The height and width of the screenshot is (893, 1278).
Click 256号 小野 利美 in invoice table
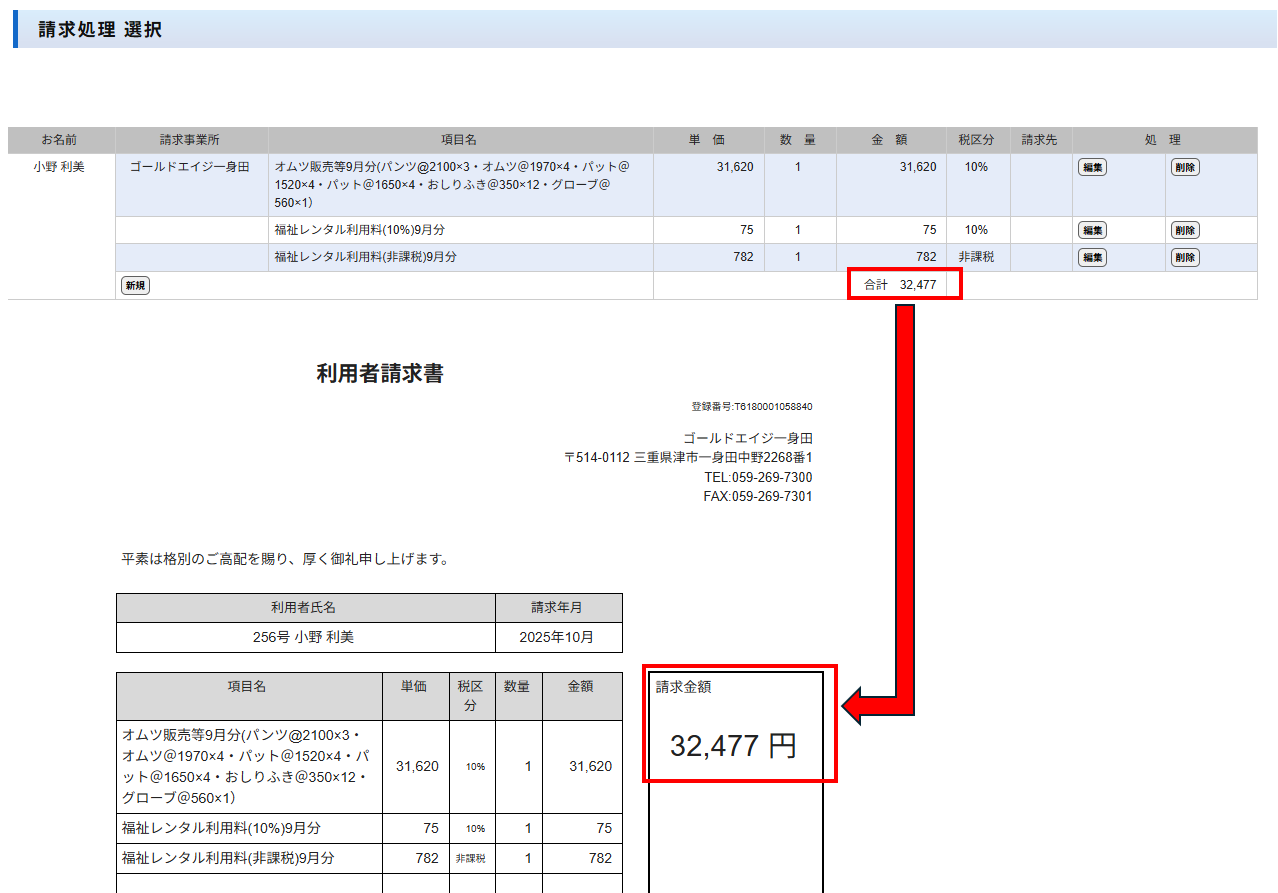coord(304,637)
